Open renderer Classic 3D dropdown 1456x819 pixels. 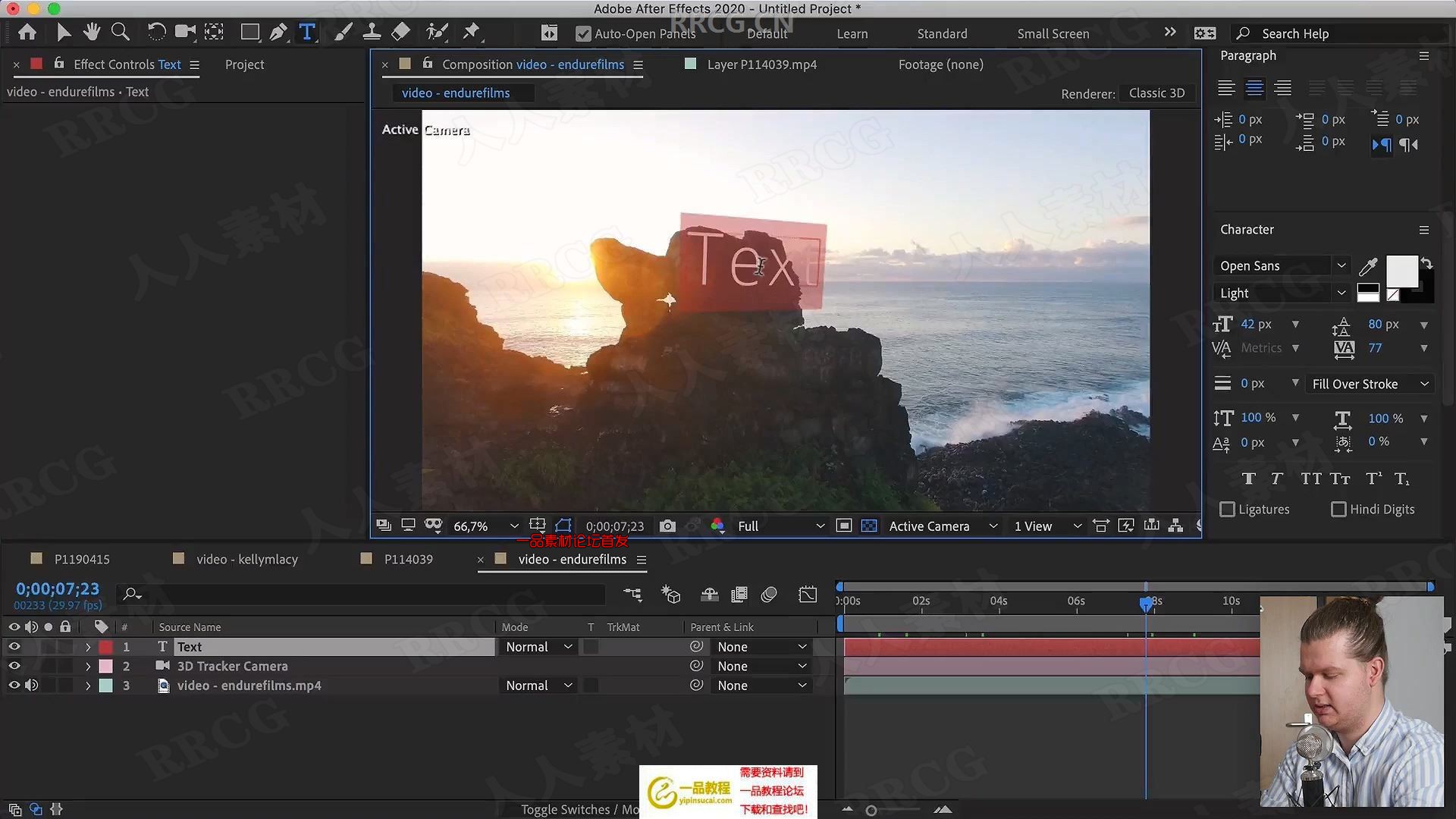click(1156, 92)
